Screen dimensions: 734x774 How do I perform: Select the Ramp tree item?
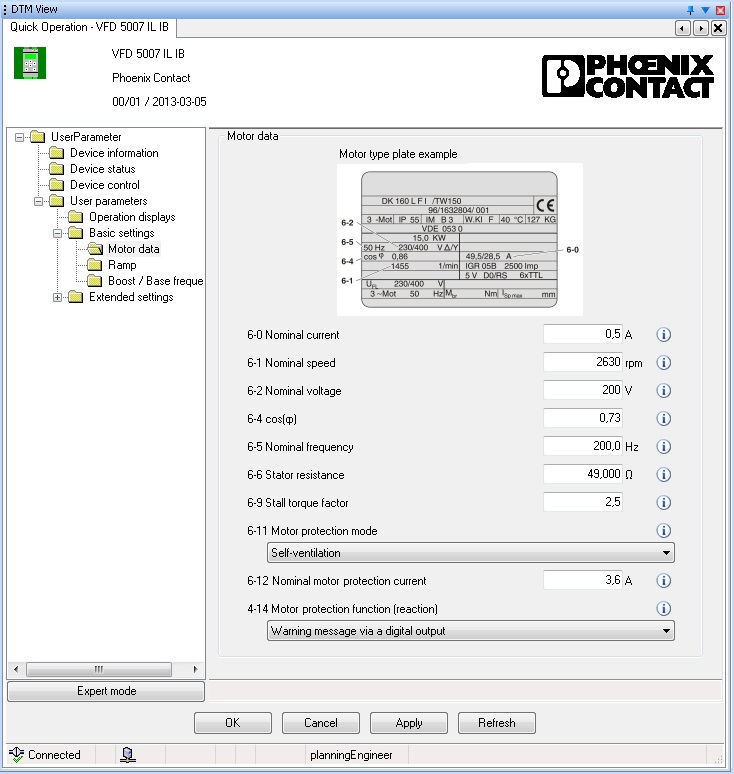(x=122, y=265)
